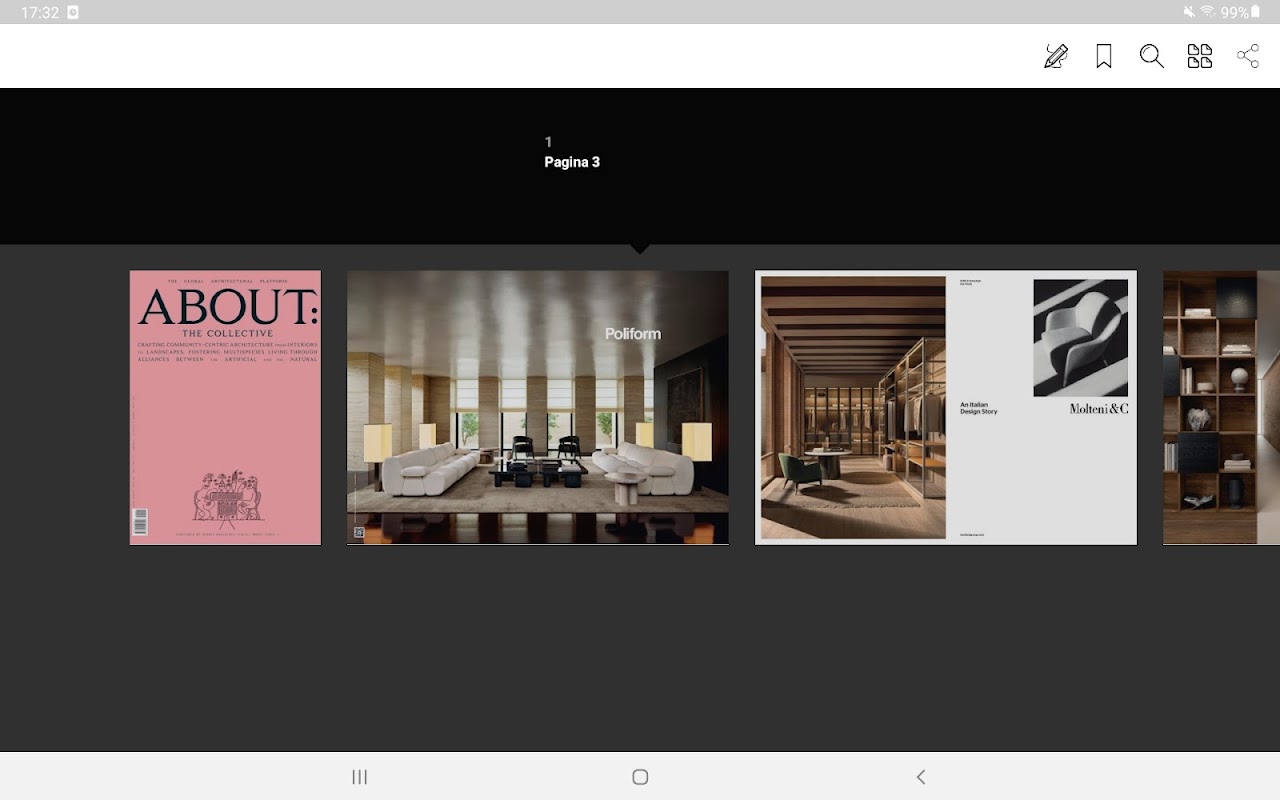Open the pink ABOUT cover page thumbnail
Viewport: 1280px width, 800px height.
[225, 407]
